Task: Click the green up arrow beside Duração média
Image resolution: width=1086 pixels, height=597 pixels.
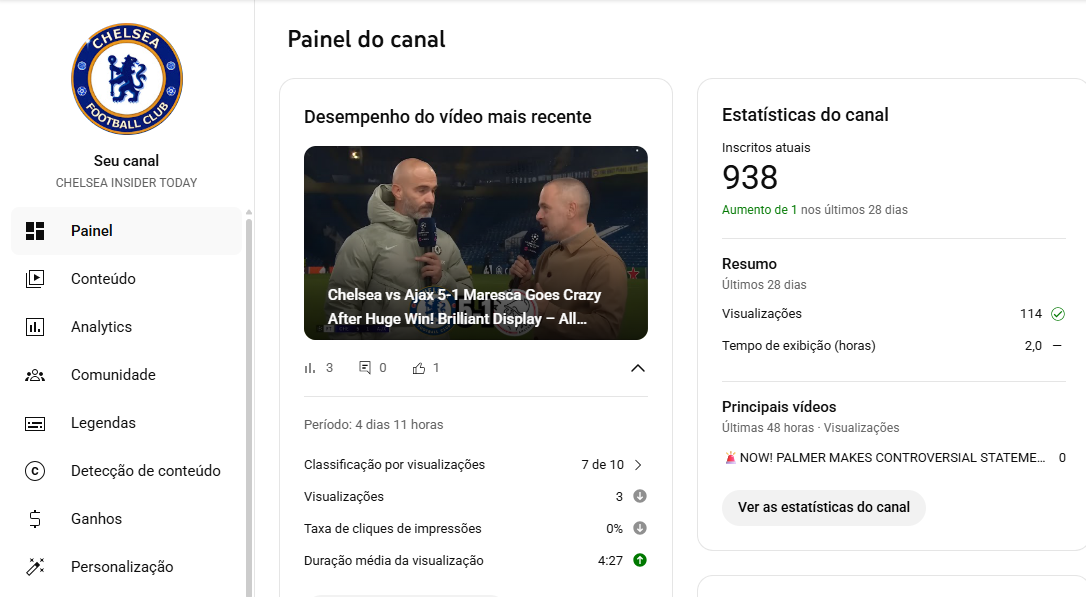Action: tap(640, 560)
